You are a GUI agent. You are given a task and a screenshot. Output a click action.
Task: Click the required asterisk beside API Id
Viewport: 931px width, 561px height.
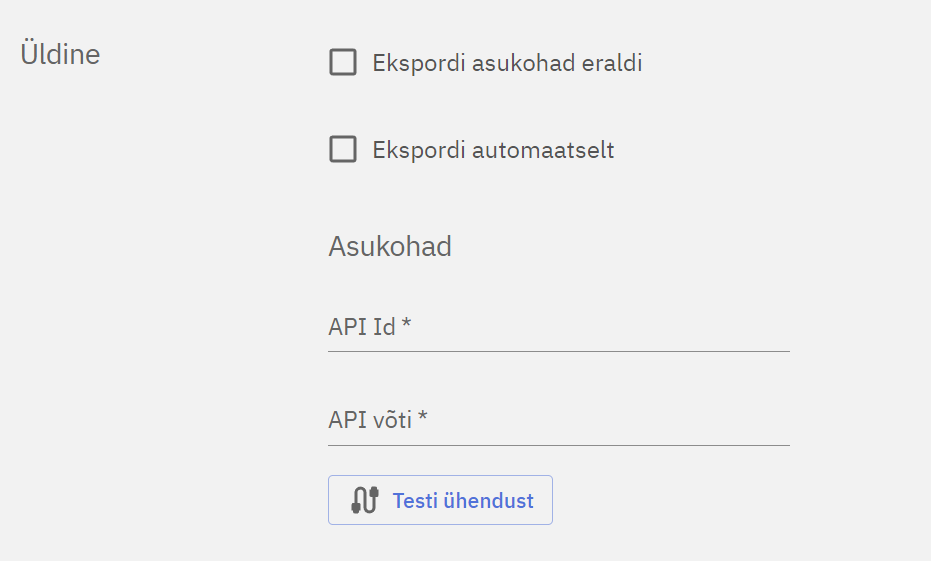click(407, 325)
